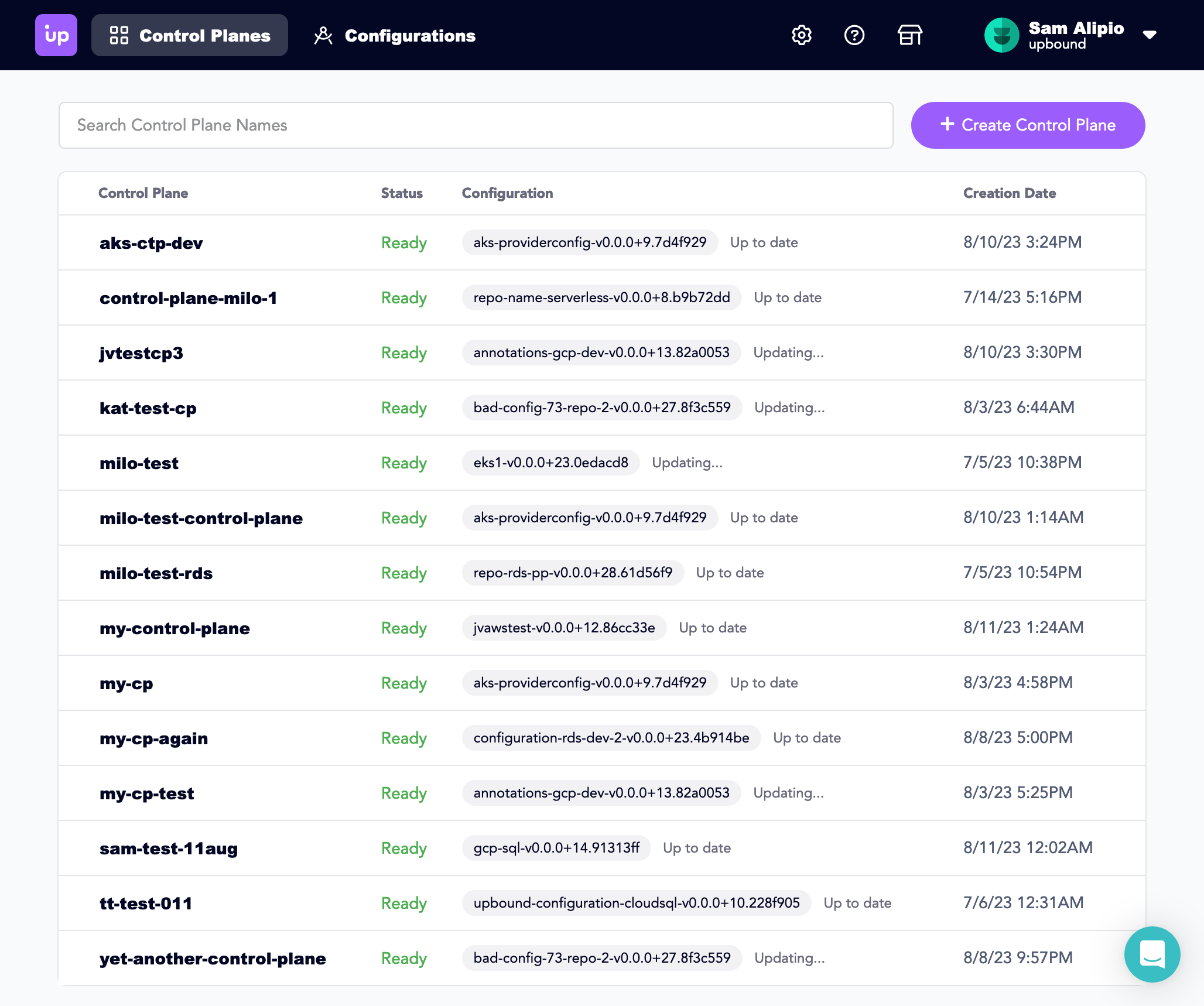Focus the Search Control Plane Names field
1204x1006 pixels.
pos(476,125)
